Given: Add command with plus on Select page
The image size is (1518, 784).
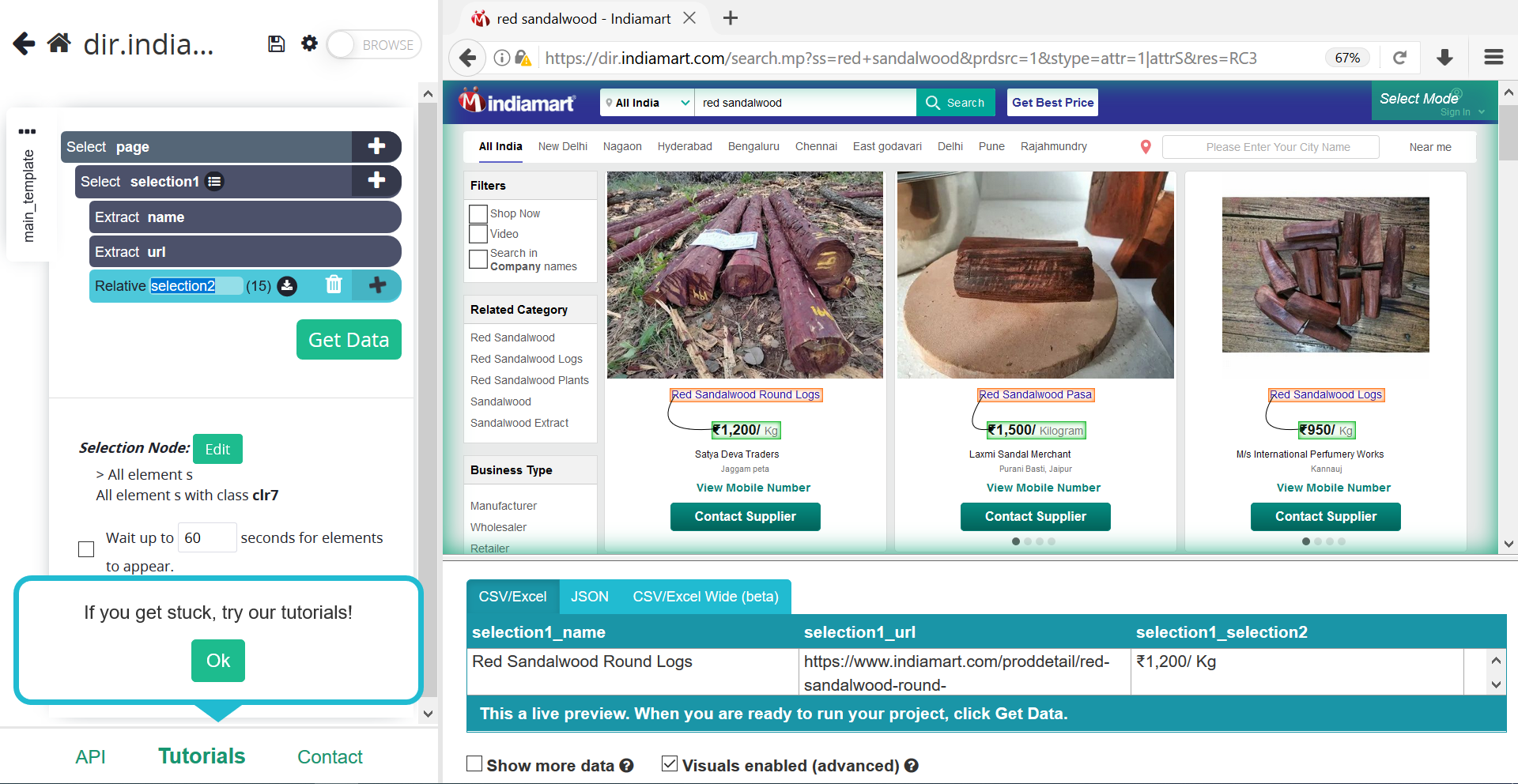Looking at the screenshot, I should 376,146.
